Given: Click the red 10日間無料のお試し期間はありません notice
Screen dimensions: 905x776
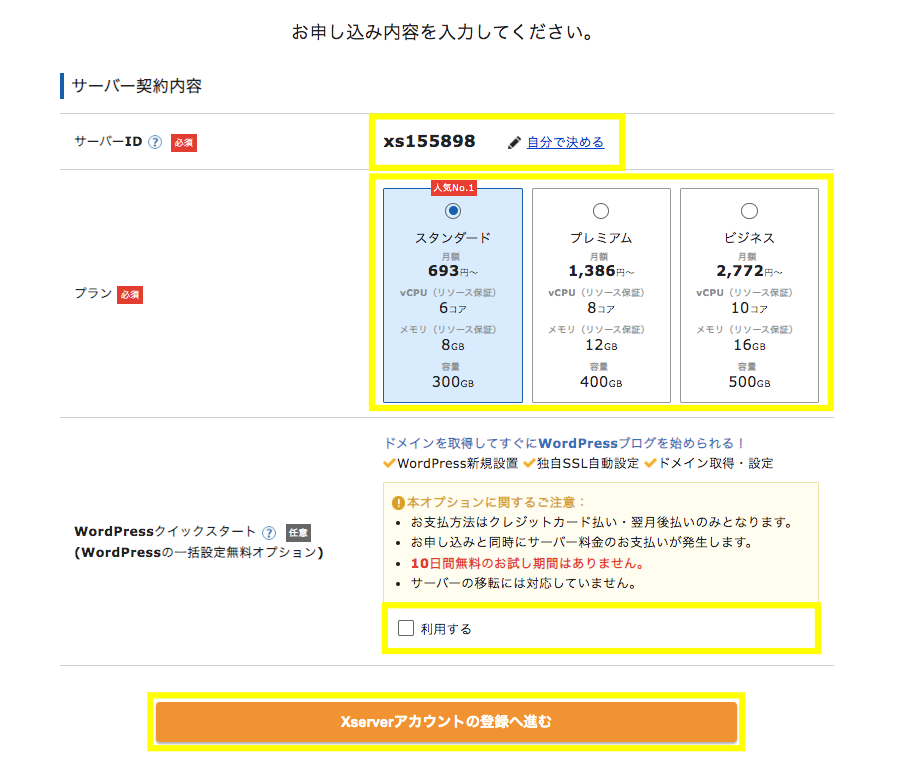Looking at the screenshot, I should coord(527,563).
